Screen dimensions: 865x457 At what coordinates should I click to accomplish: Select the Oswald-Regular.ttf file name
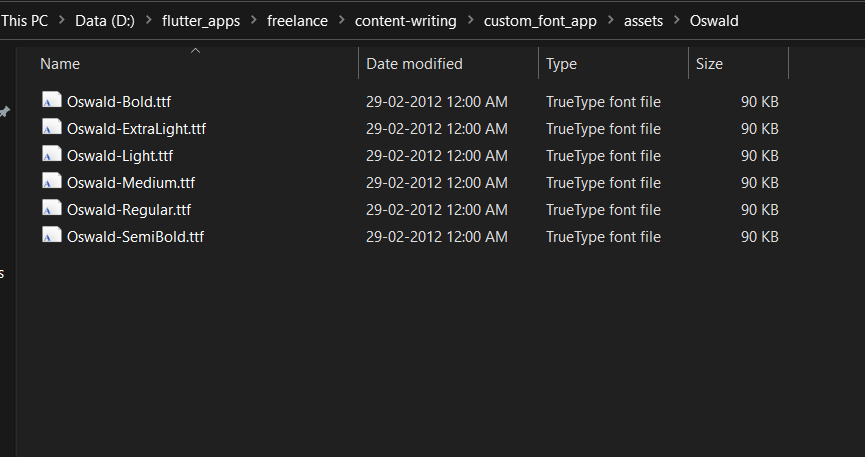[x=129, y=210]
